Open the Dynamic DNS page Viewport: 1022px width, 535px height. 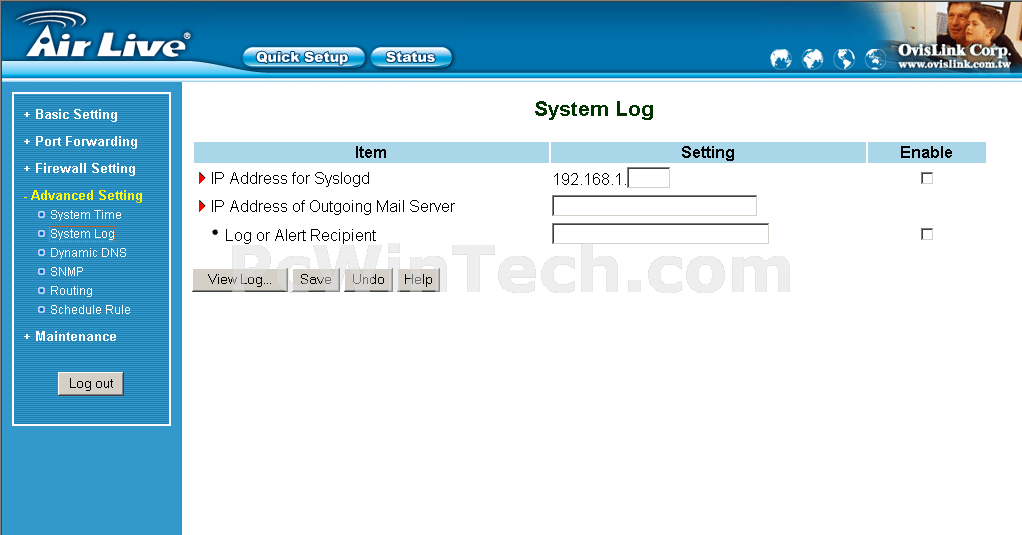(88, 252)
